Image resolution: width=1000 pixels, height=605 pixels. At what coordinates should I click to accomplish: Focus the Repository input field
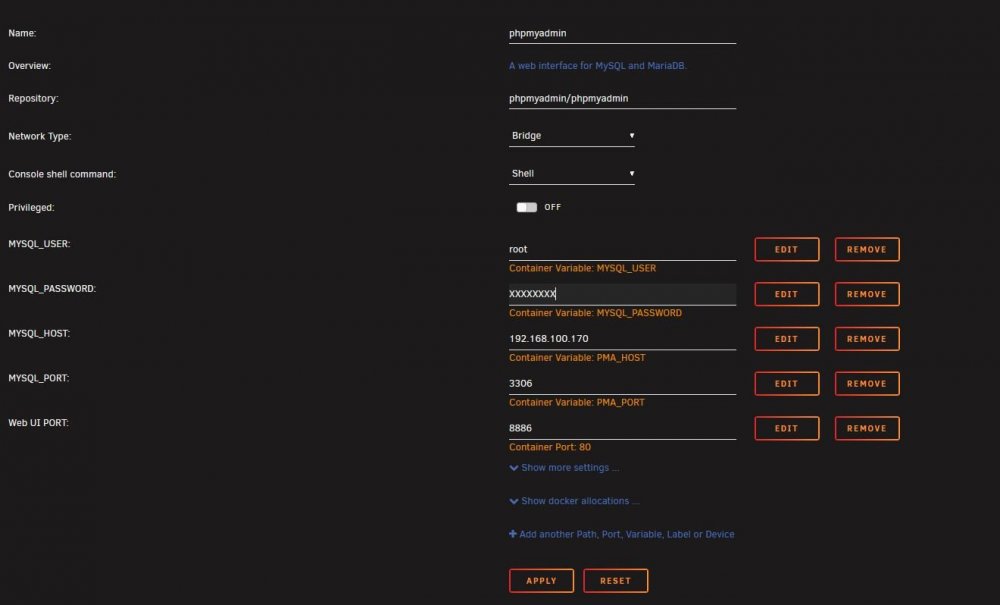pos(622,98)
